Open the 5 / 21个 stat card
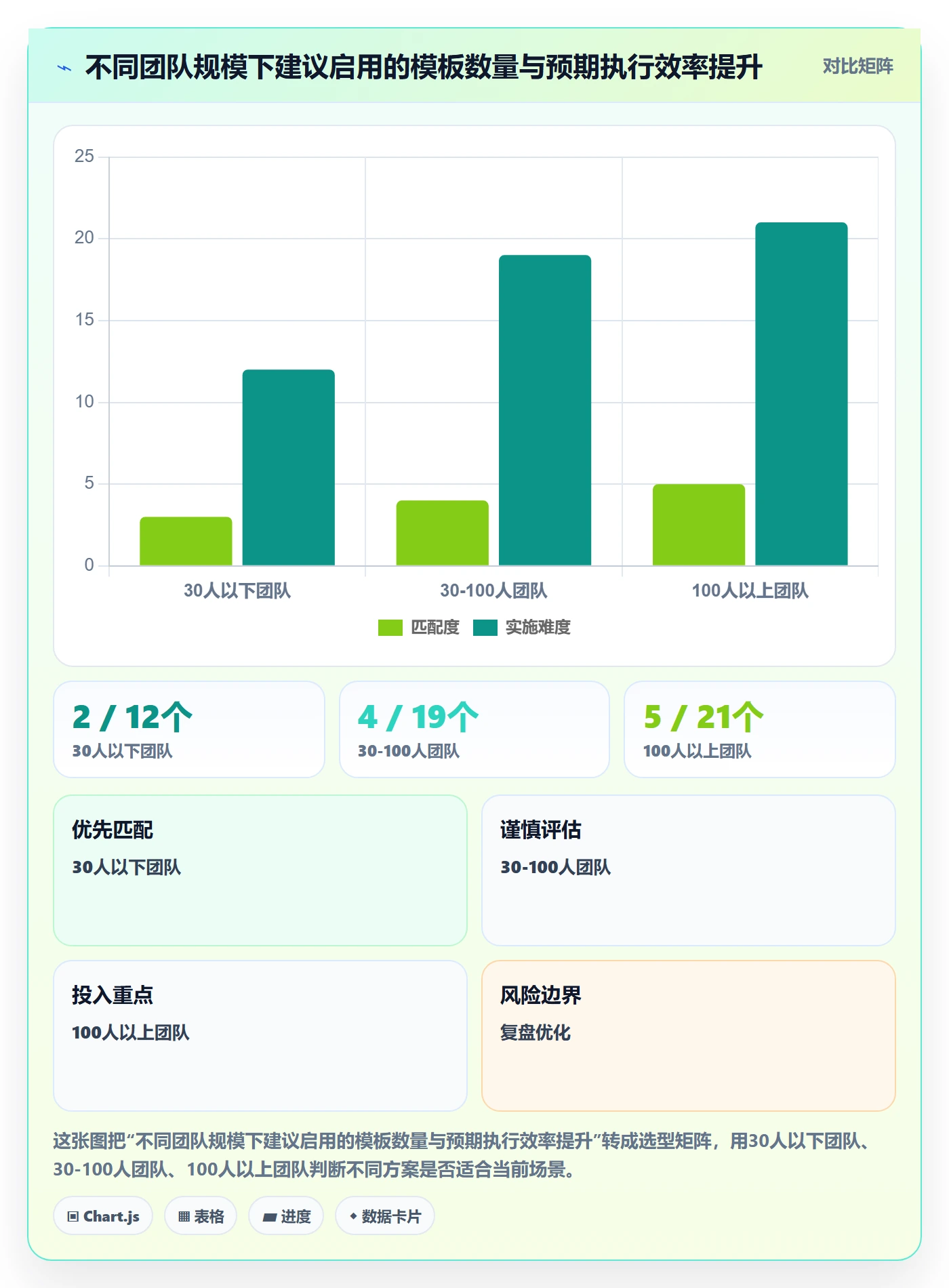This screenshot has width=949, height=1288. (x=760, y=729)
